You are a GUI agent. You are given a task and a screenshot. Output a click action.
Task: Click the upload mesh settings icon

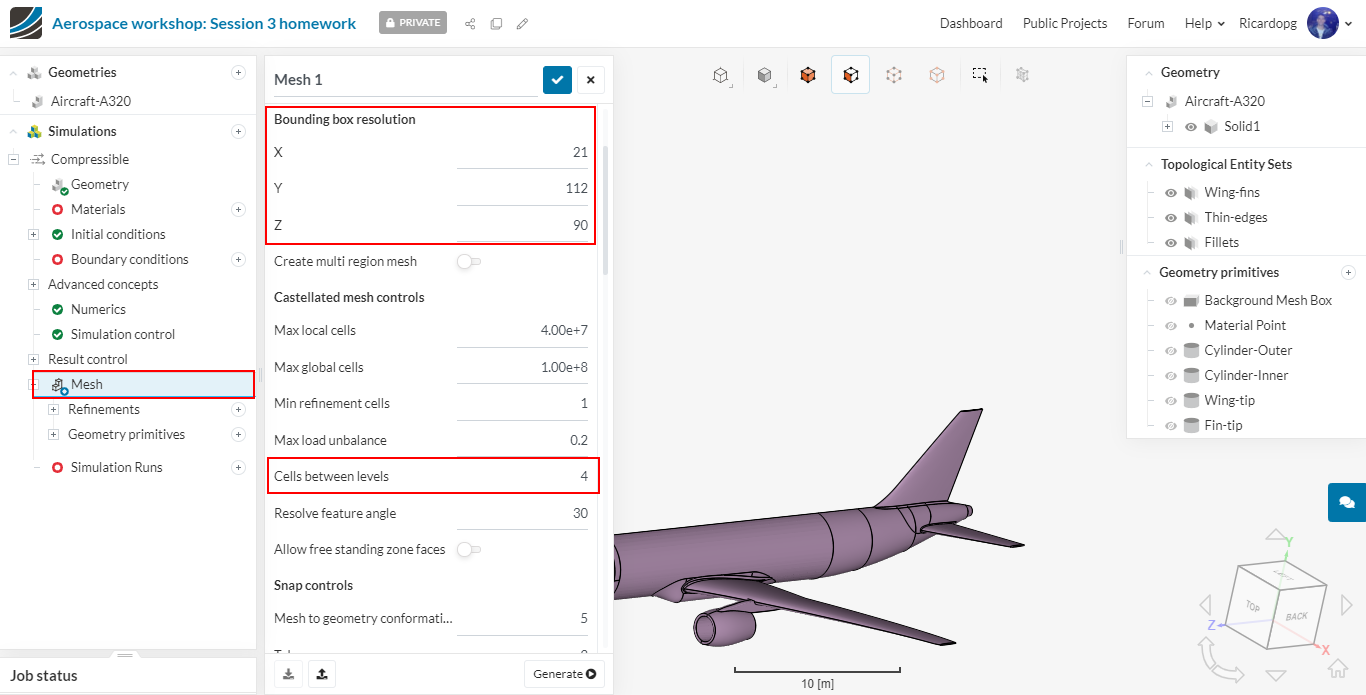pos(322,674)
